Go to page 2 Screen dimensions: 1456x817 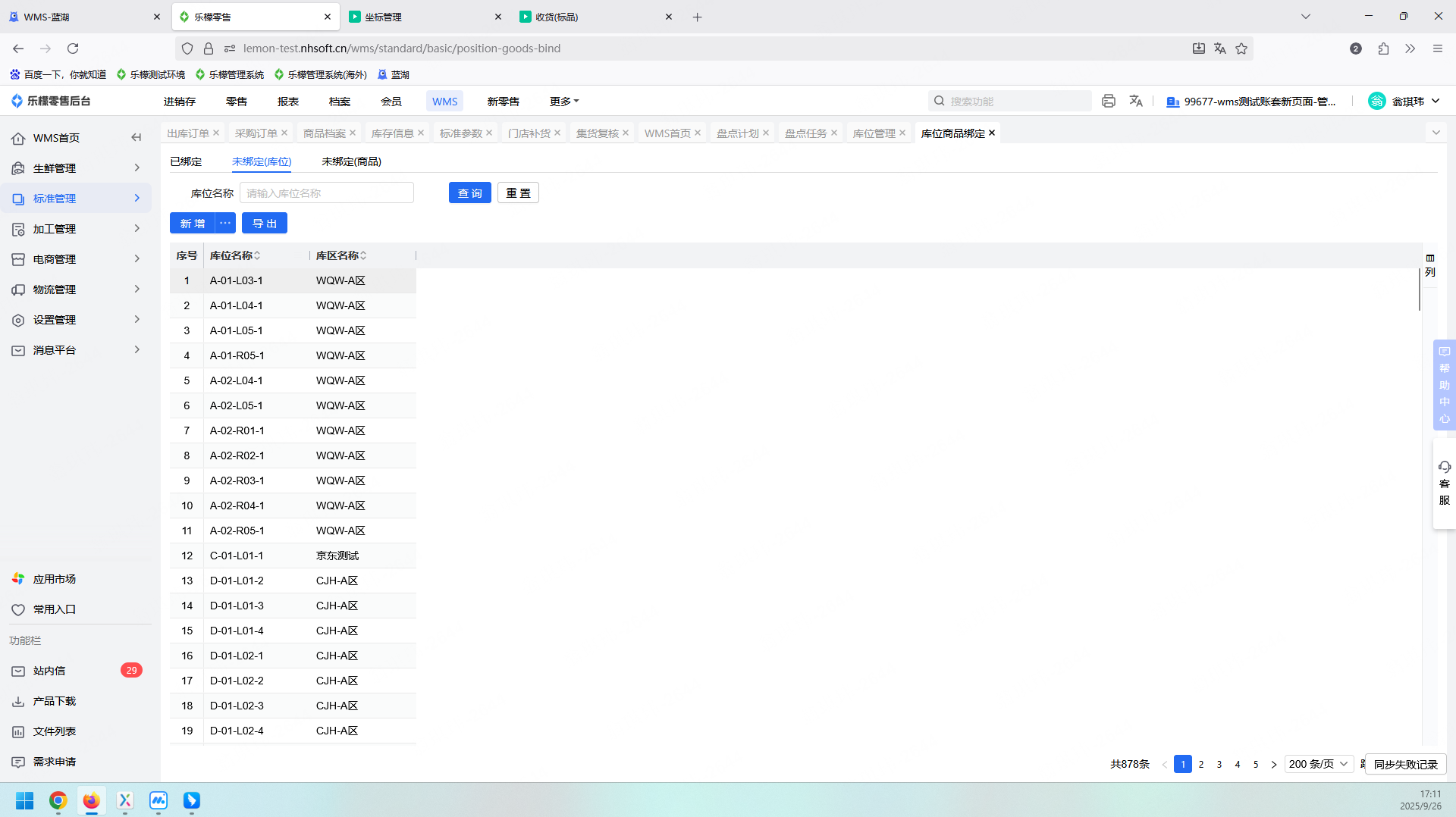point(1201,764)
